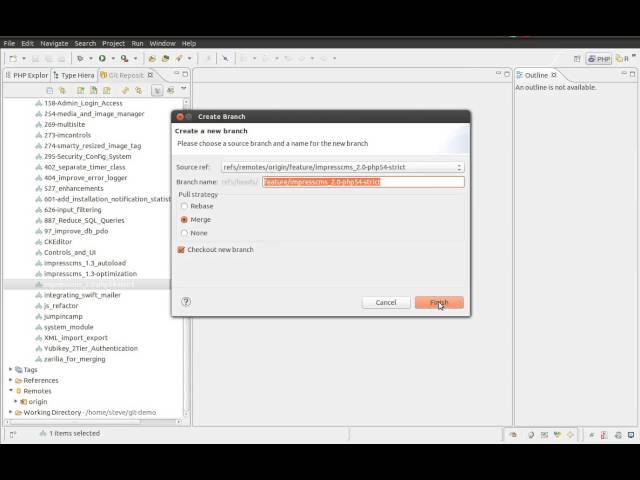Click the External Tools run icon
The height and width of the screenshot is (480, 640).
point(124,59)
